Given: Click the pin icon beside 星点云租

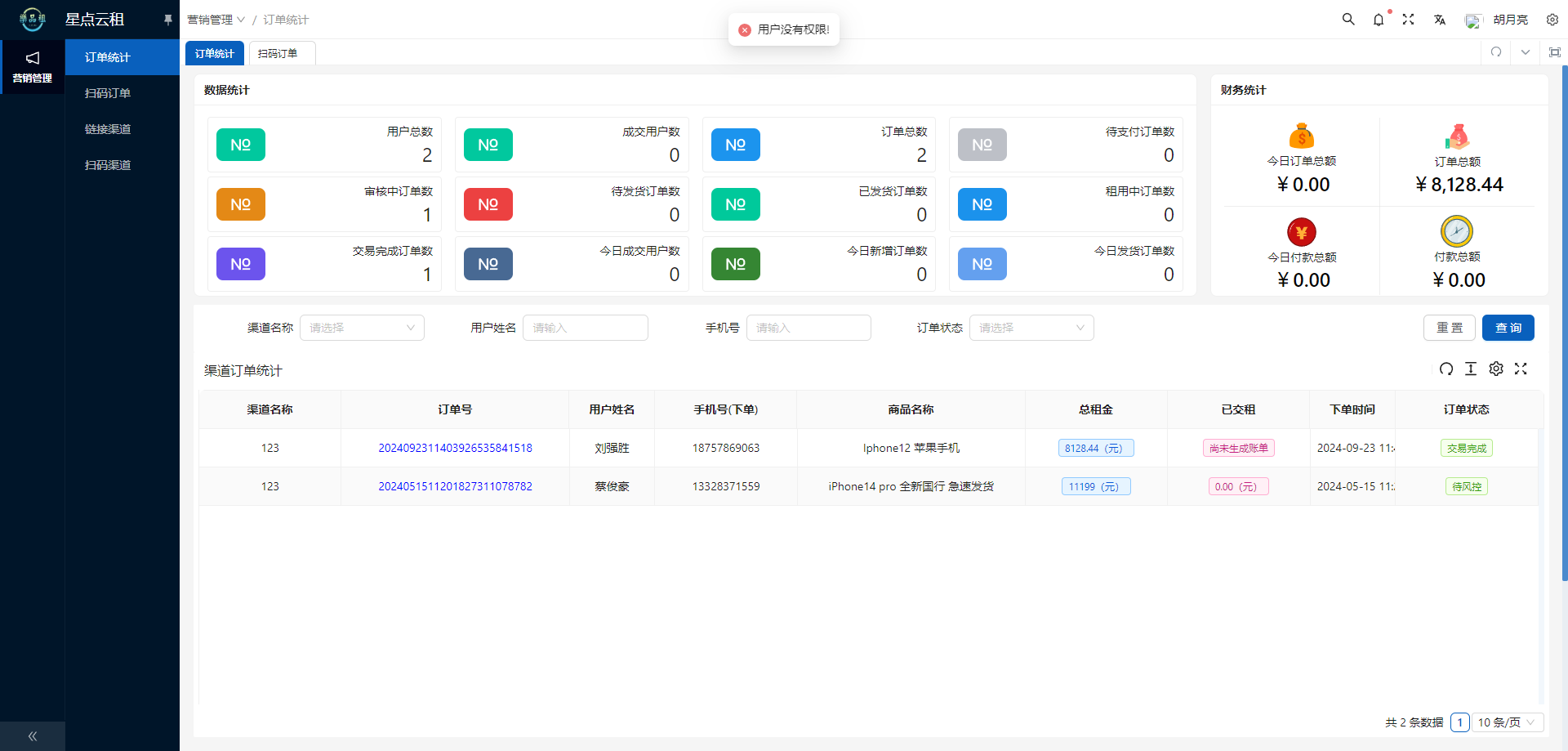Looking at the screenshot, I should 168,20.
